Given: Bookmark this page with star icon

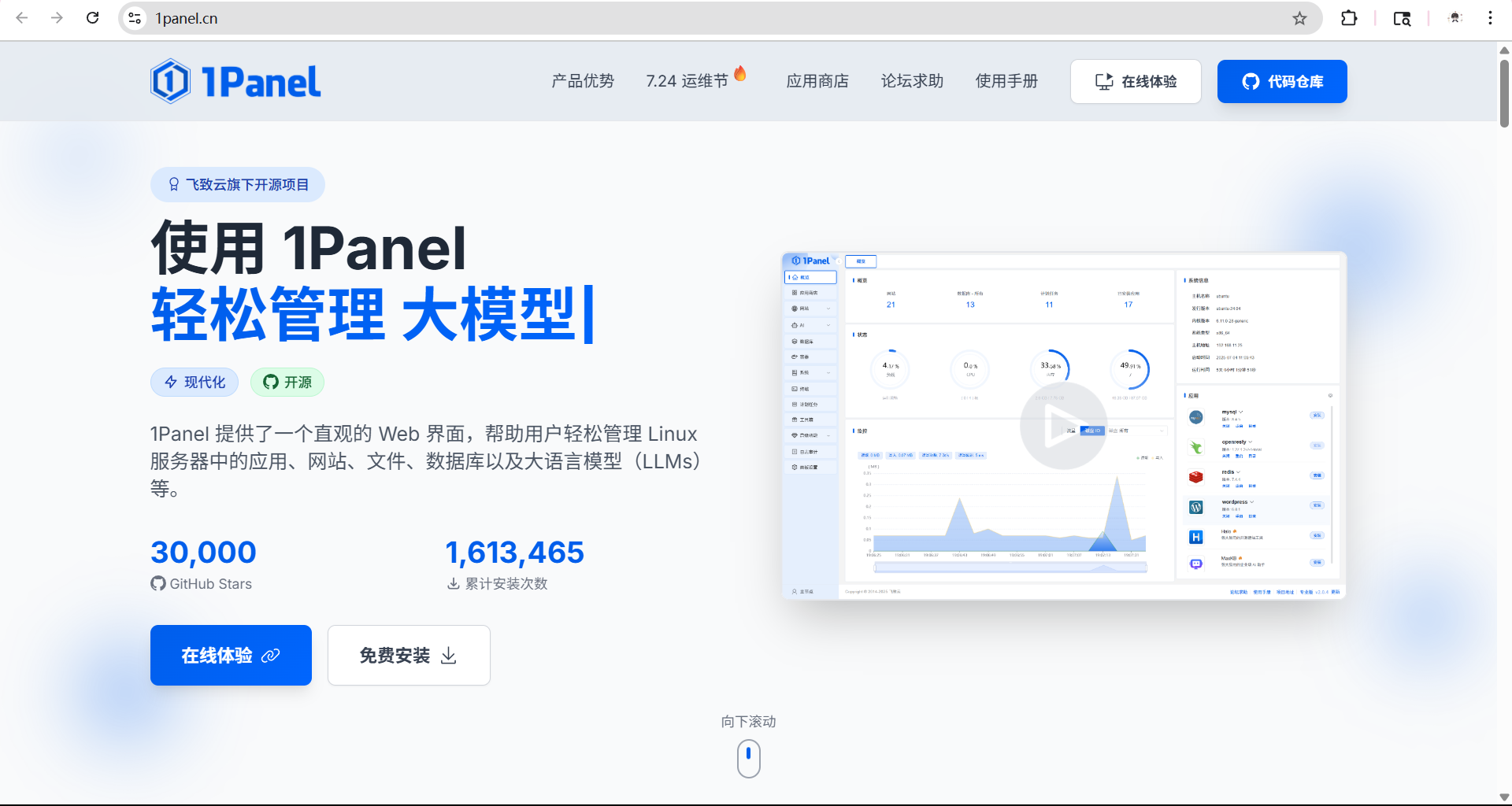Looking at the screenshot, I should (x=1299, y=18).
